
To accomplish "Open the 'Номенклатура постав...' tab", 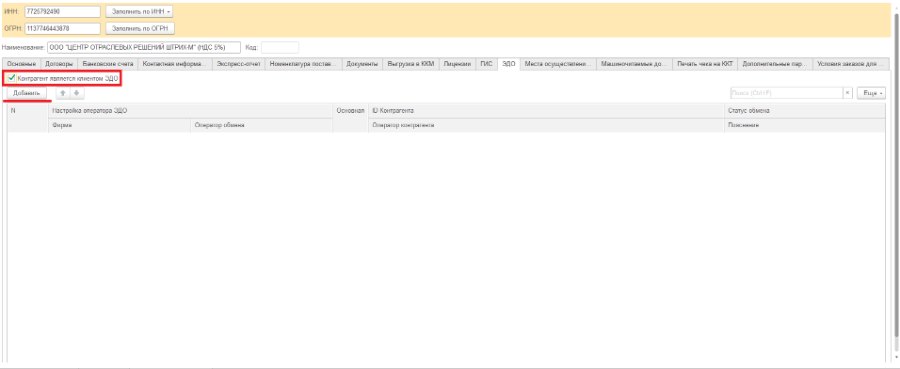I will [x=304, y=64].
